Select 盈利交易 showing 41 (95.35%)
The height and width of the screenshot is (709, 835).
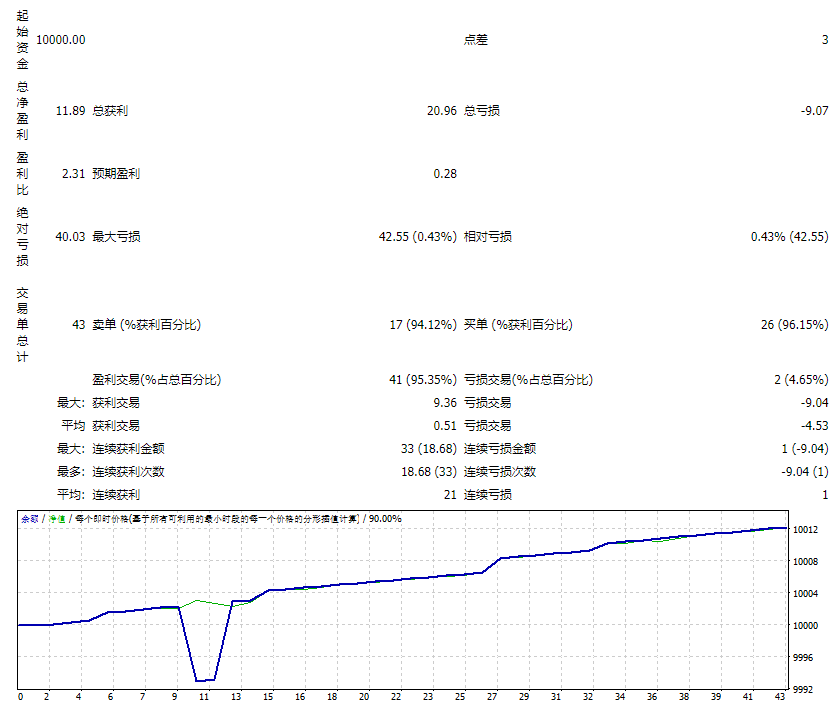pyautogui.click(x=422, y=380)
